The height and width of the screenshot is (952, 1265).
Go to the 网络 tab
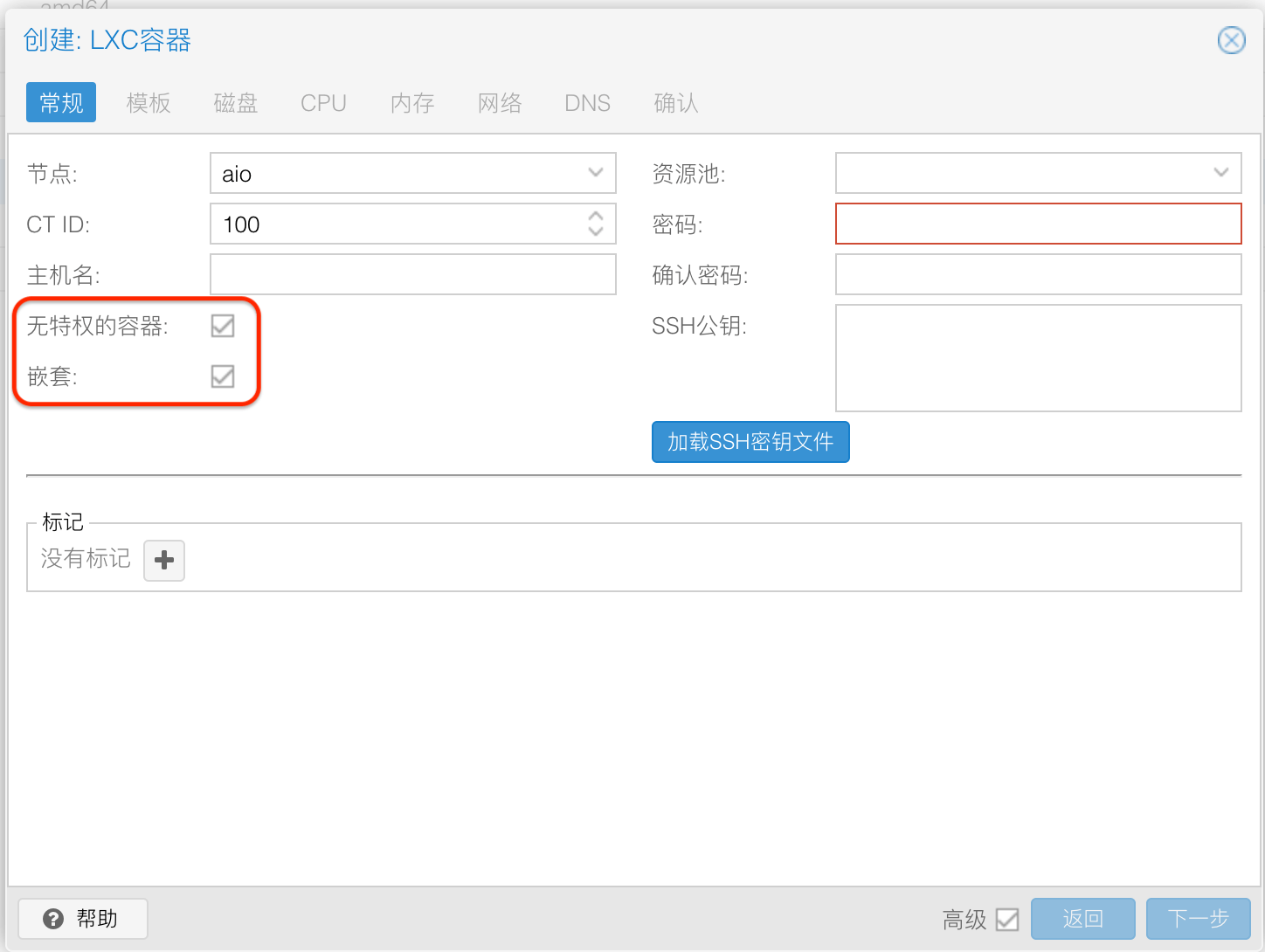tap(500, 103)
